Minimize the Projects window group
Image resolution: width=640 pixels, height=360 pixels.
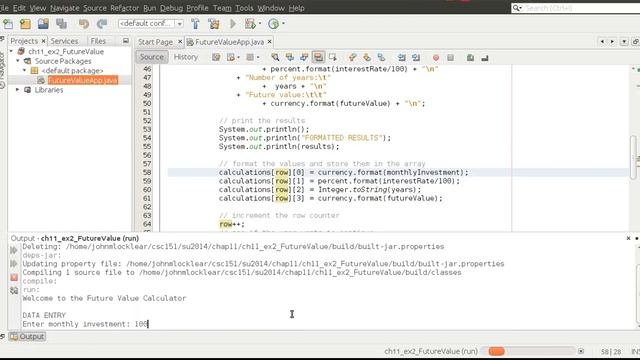126,41
